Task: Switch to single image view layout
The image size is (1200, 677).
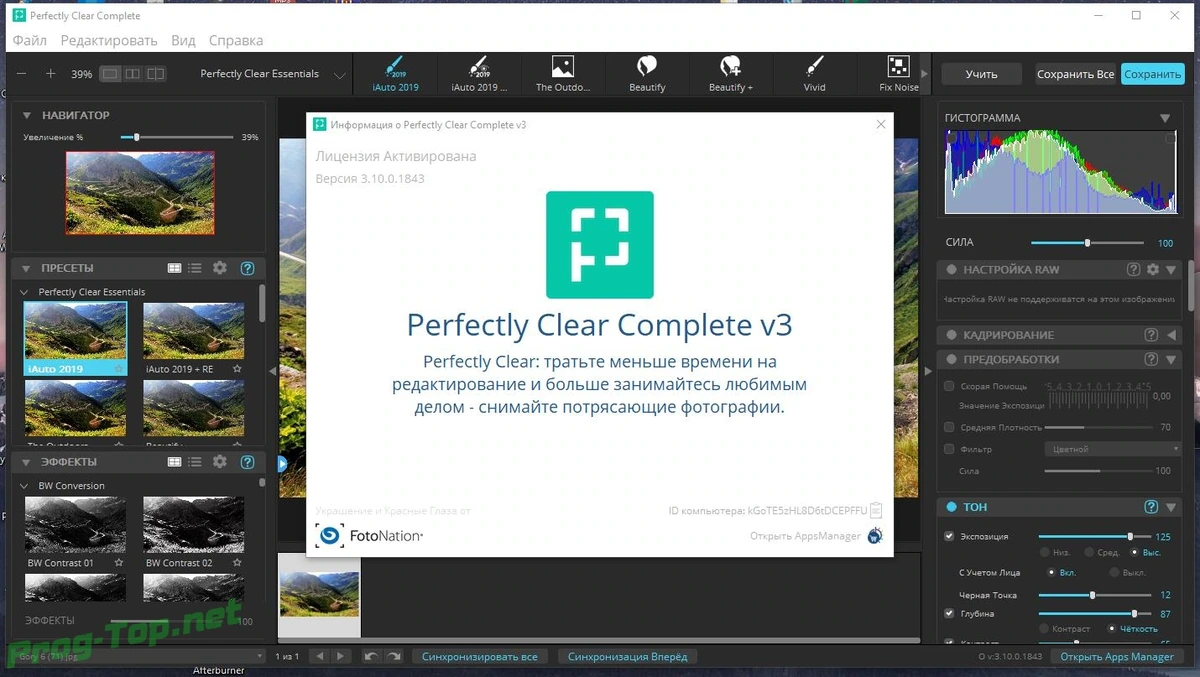Action: click(110, 74)
